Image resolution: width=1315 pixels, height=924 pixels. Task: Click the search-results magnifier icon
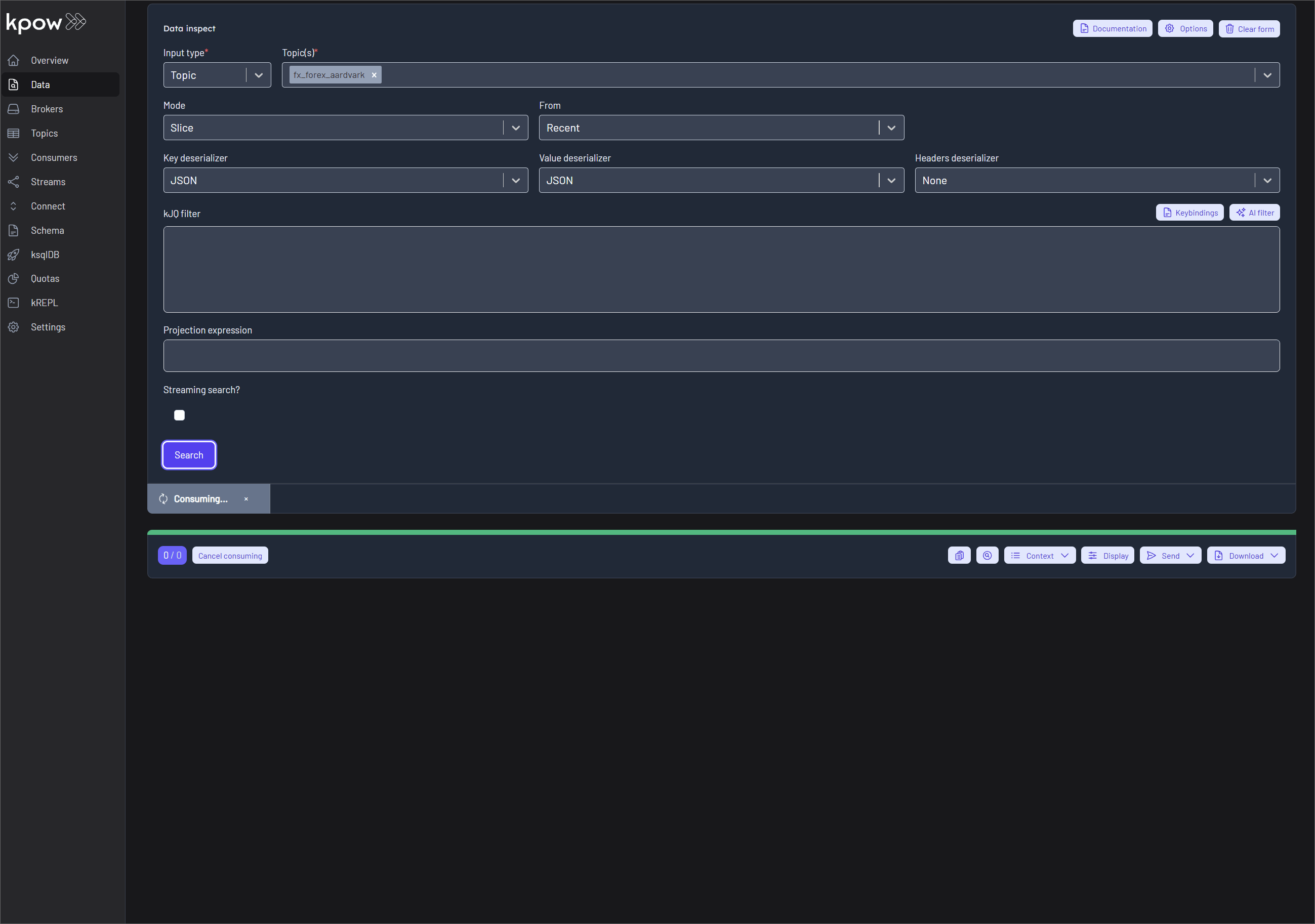coord(988,555)
